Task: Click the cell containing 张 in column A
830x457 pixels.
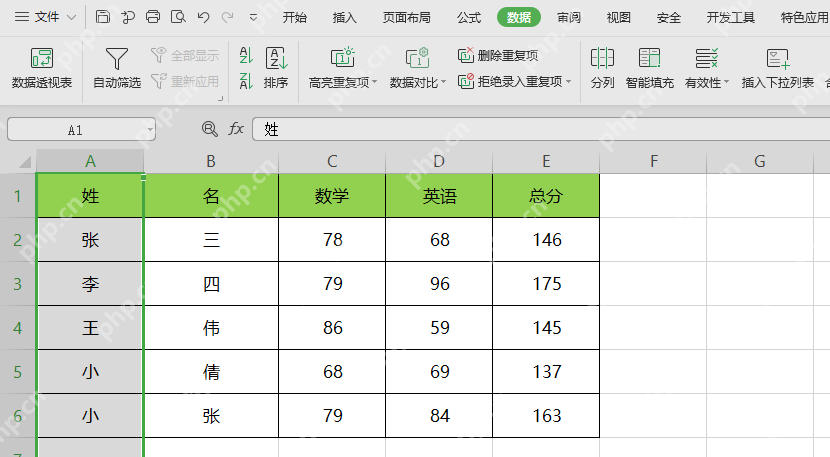Action: coord(90,240)
